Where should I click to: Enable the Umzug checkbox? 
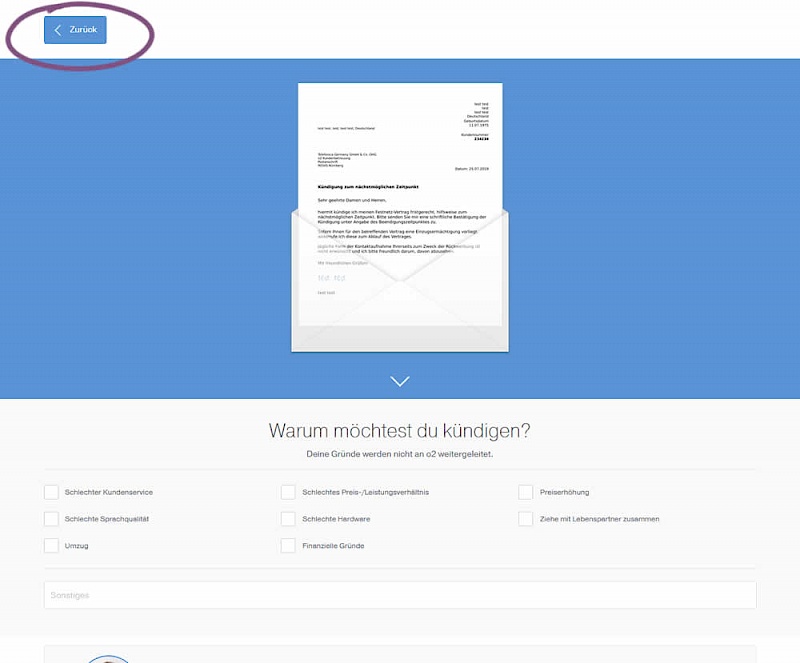51,546
